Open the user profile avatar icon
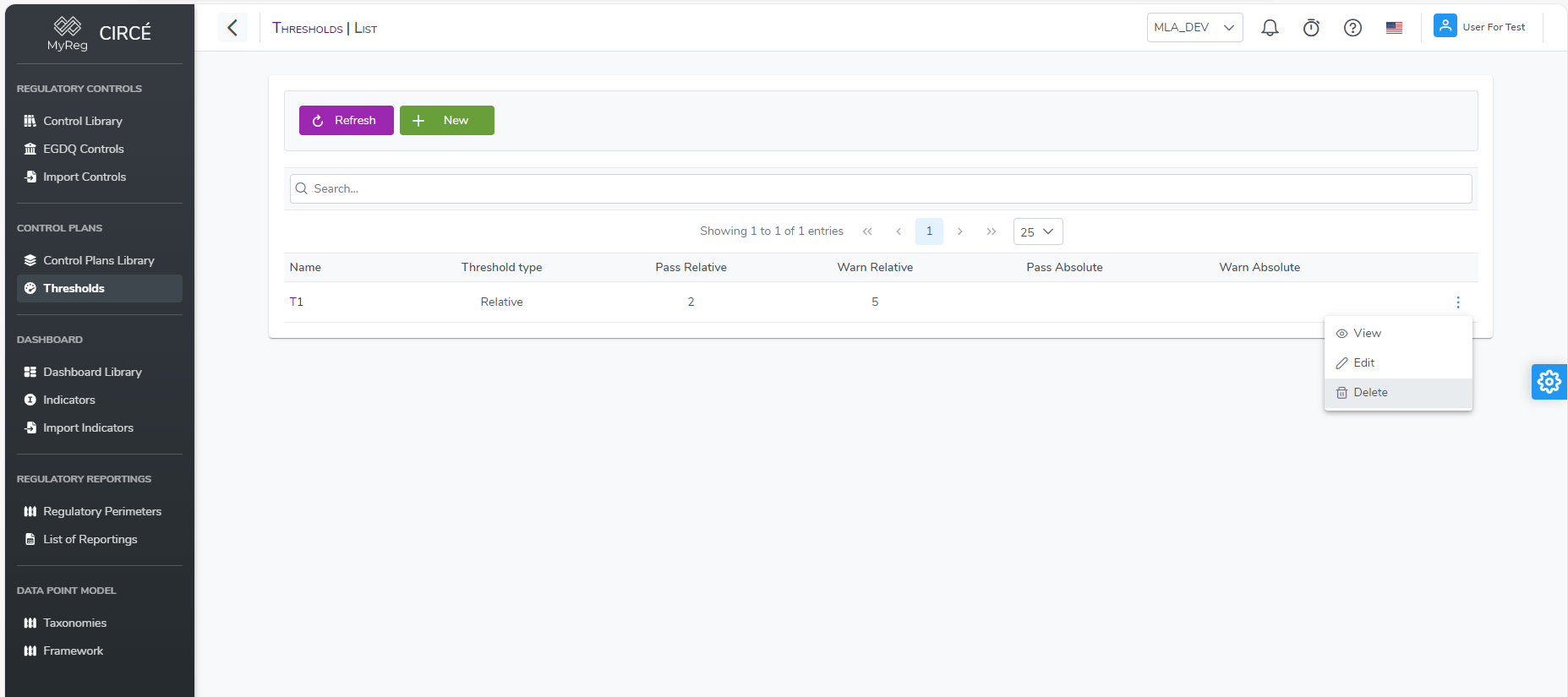This screenshot has width=1568, height=697. coord(1445,26)
